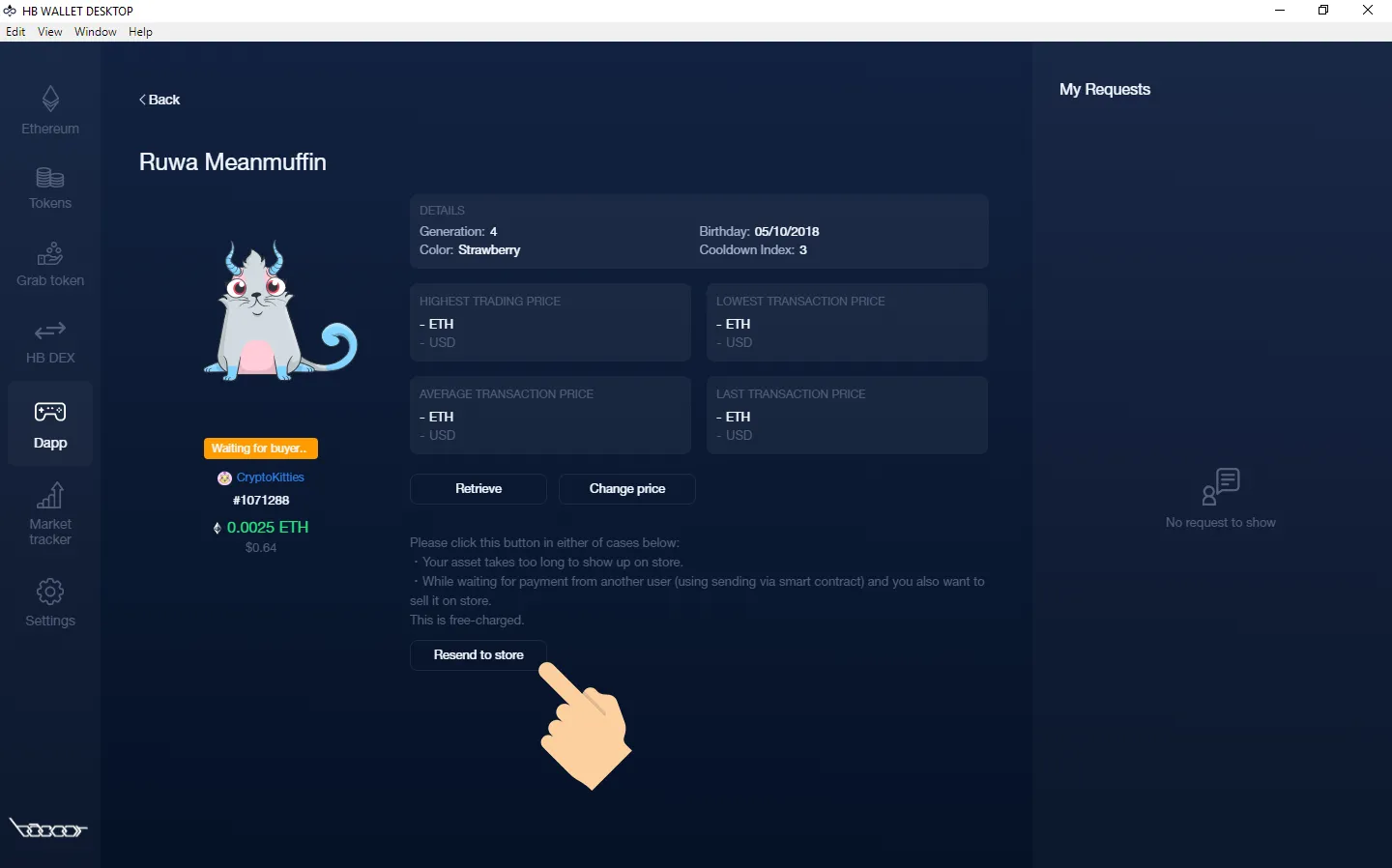
Task: Click the Retrieve button
Action: coord(478,489)
